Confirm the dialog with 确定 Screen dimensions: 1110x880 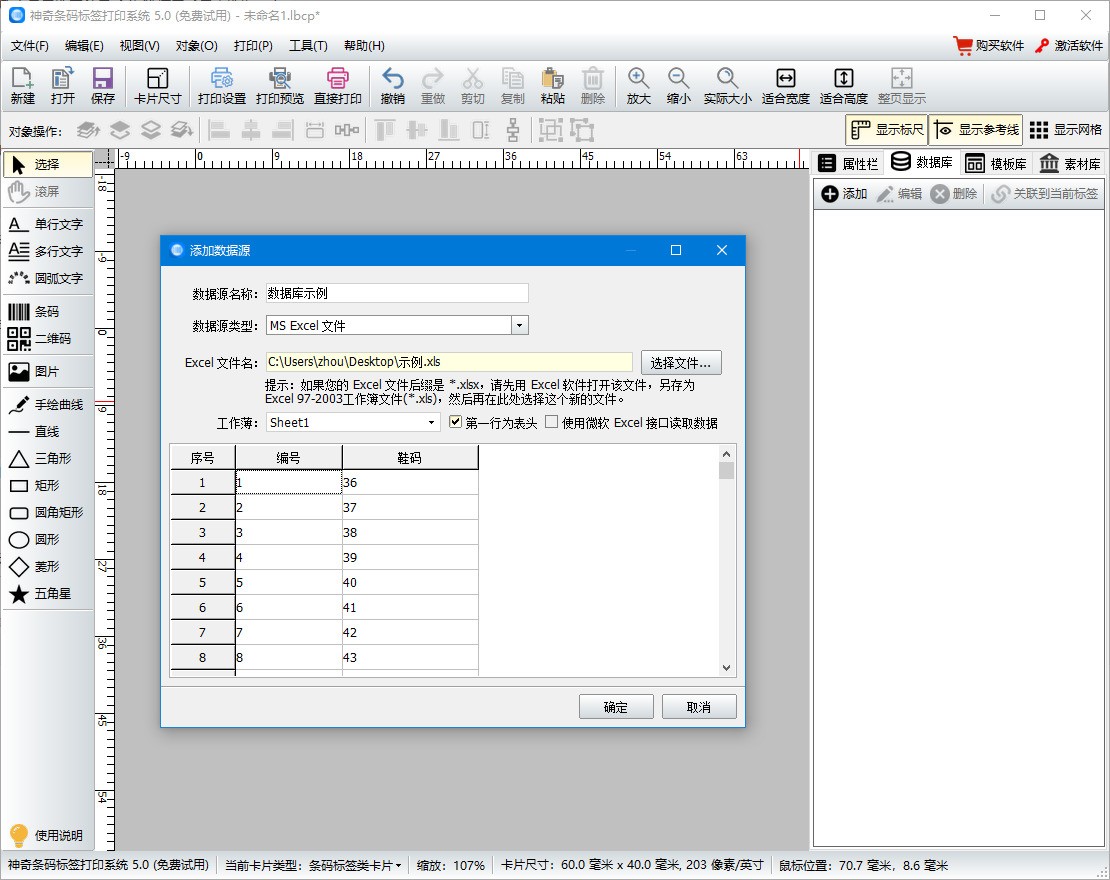[x=616, y=707]
